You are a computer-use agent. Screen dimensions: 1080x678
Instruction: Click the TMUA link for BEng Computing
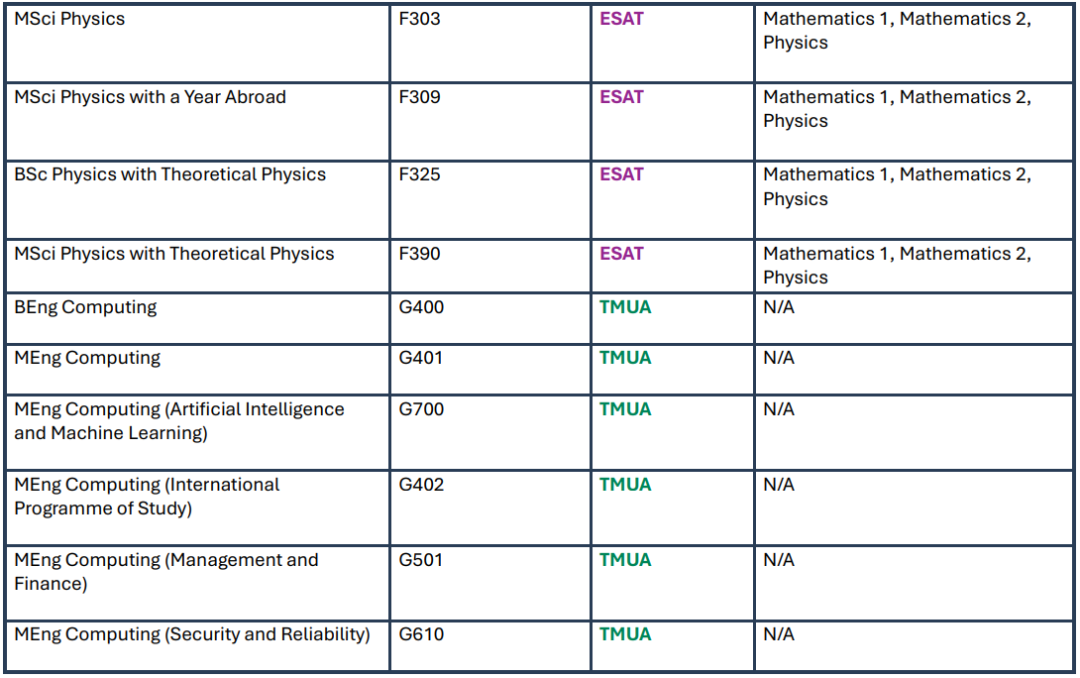pyautogui.click(x=625, y=307)
